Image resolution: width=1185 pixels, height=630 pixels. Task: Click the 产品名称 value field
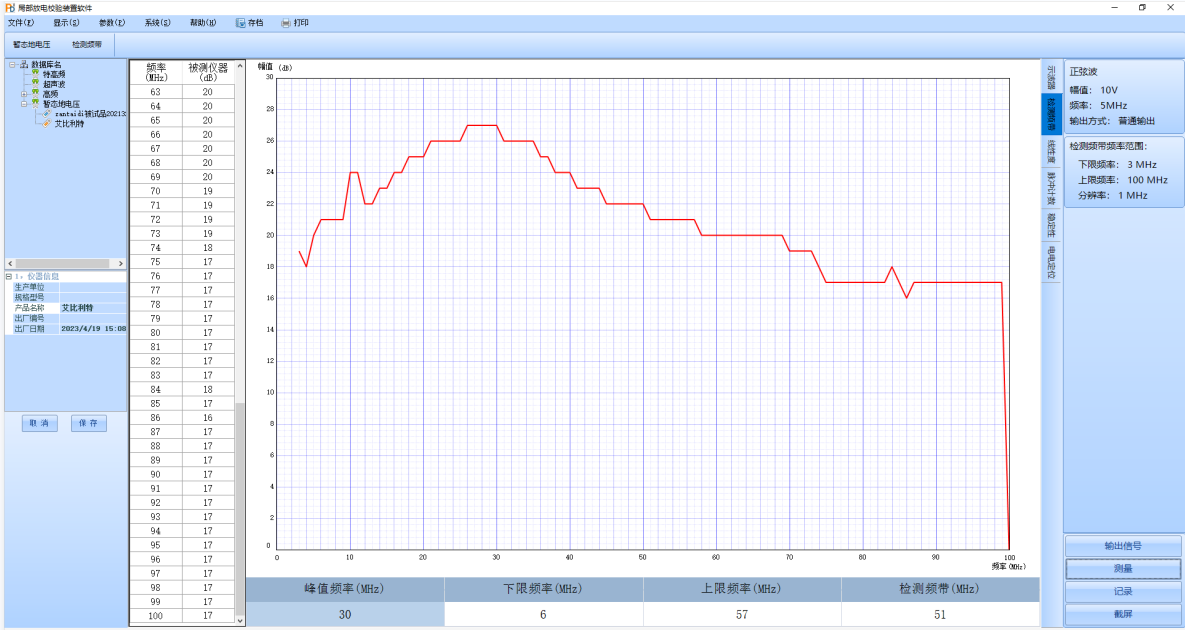point(93,308)
